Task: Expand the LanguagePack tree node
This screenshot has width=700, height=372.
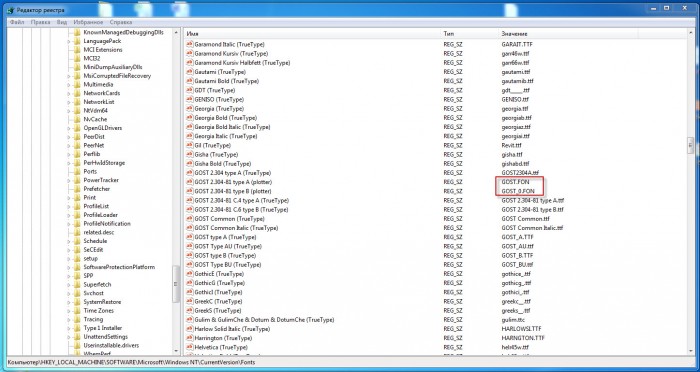Action: pyautogui.click(x=69, y=41)
